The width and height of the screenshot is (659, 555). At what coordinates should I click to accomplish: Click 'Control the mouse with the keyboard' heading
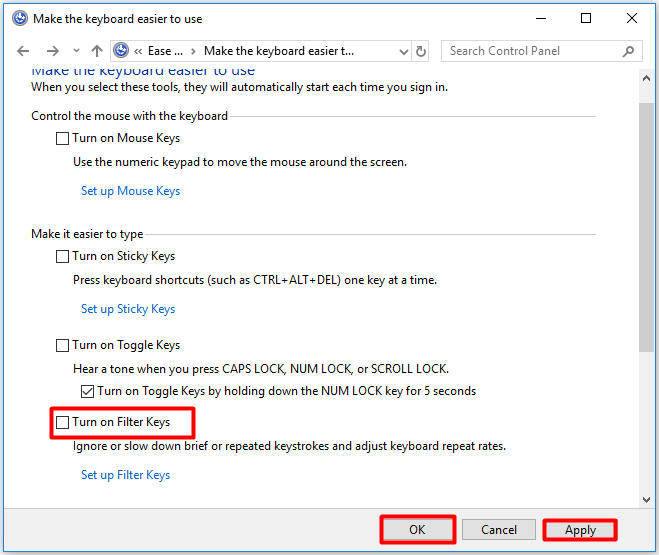(129, 116)
